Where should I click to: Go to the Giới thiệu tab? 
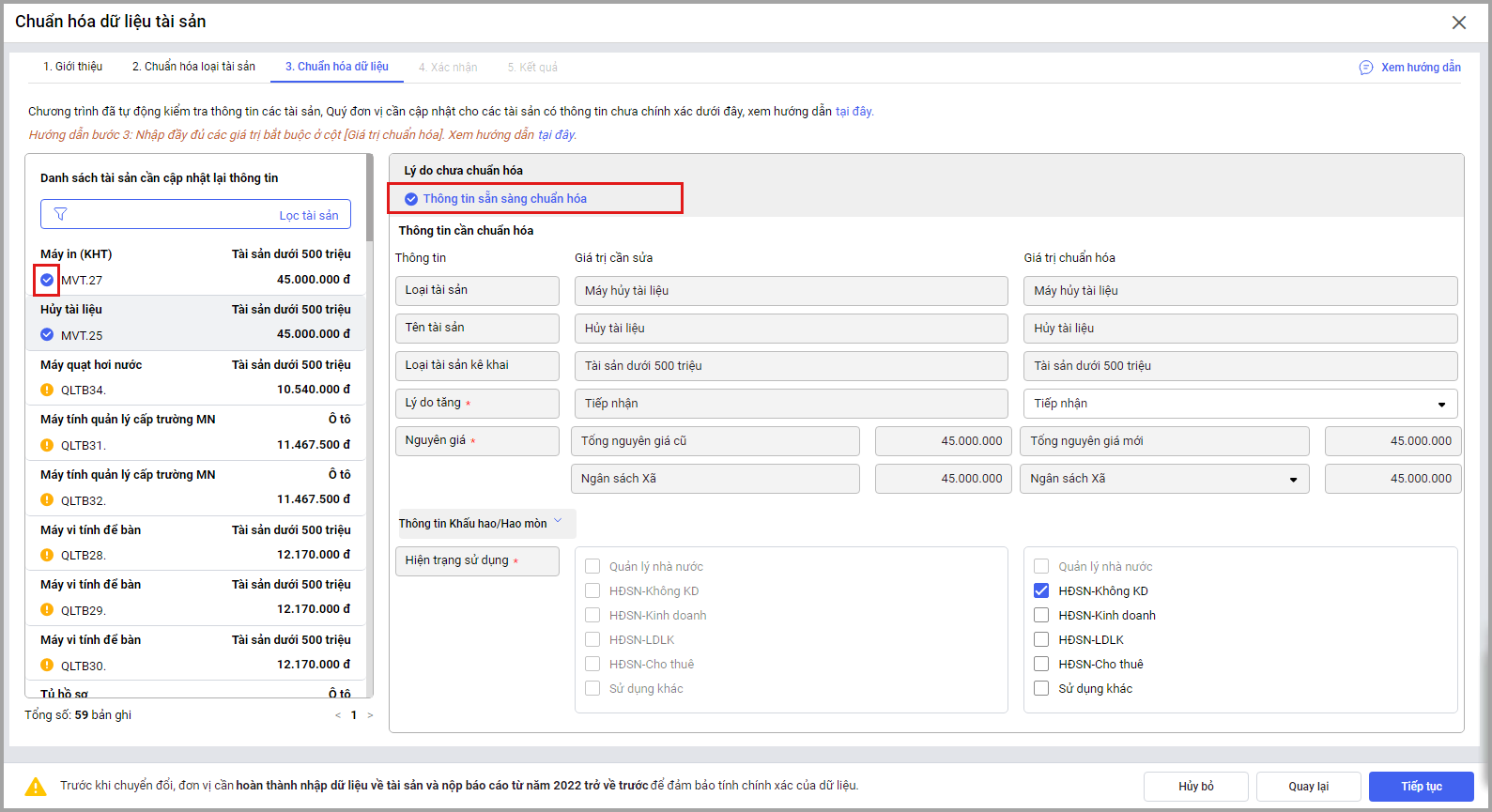click(x=72, y=67)
